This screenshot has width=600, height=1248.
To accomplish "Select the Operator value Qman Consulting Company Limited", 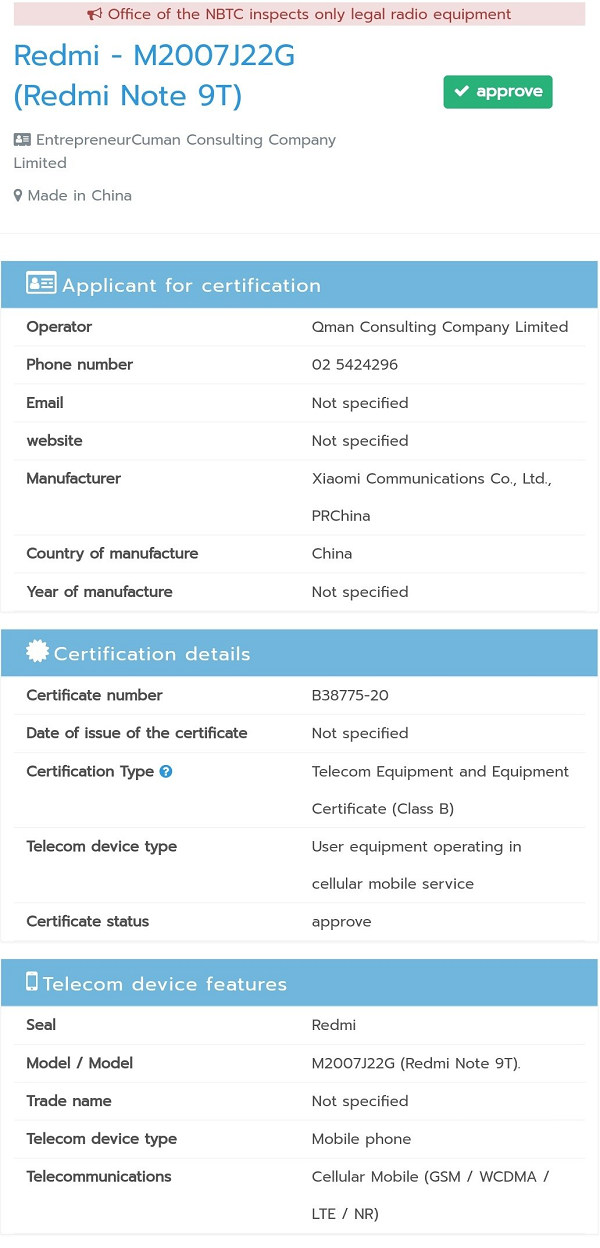I will 440,327.
